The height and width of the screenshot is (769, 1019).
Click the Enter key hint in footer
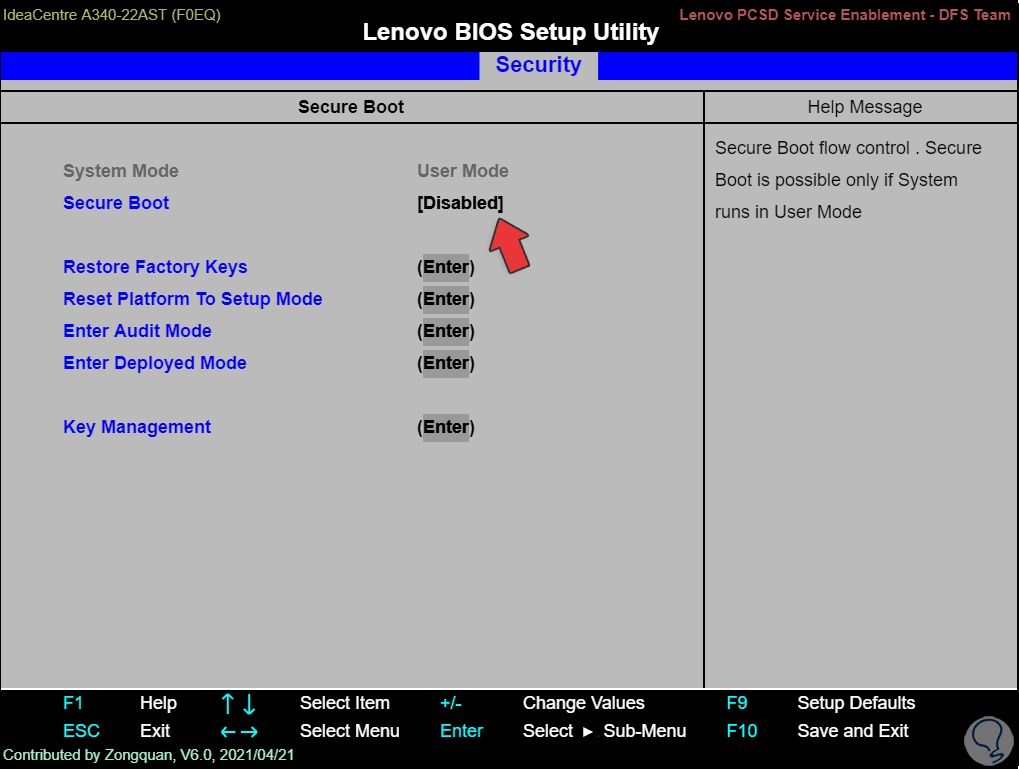(461, 731)
